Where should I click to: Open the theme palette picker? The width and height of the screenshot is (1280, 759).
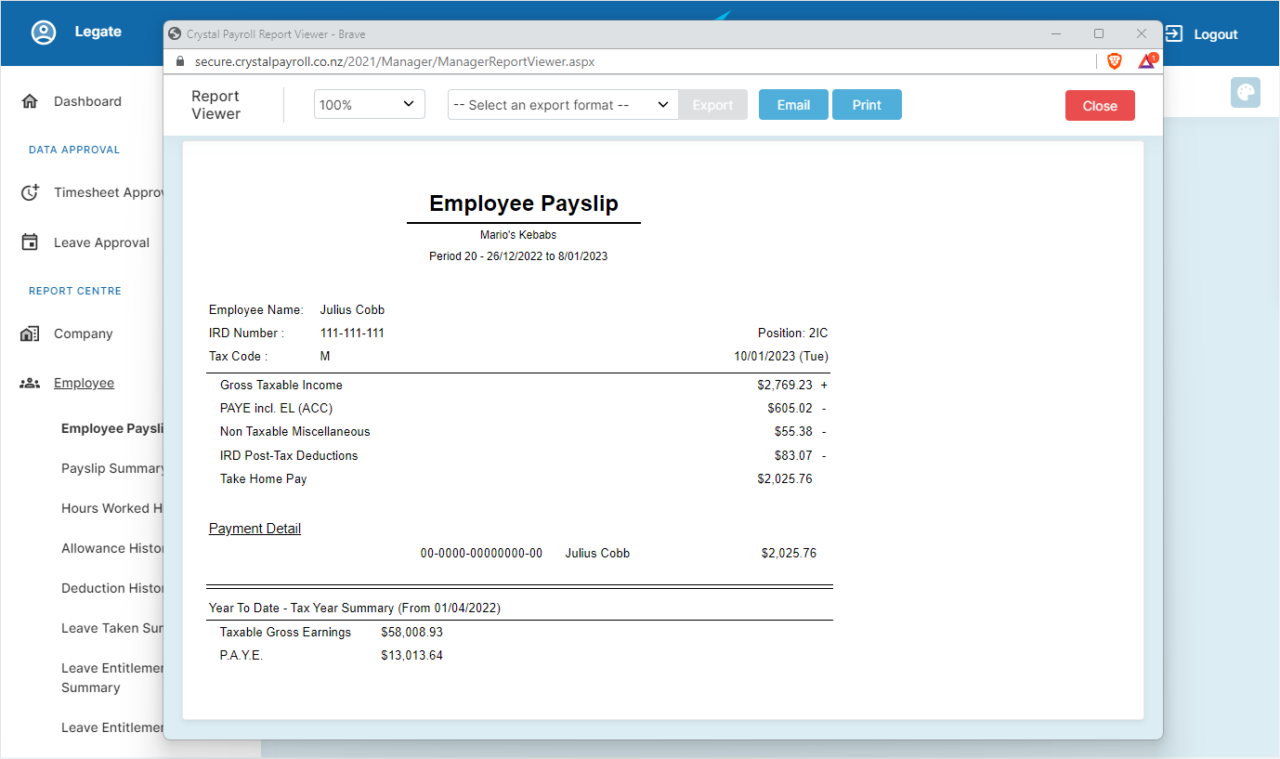pyautogui.click(x=1245, y=92)
